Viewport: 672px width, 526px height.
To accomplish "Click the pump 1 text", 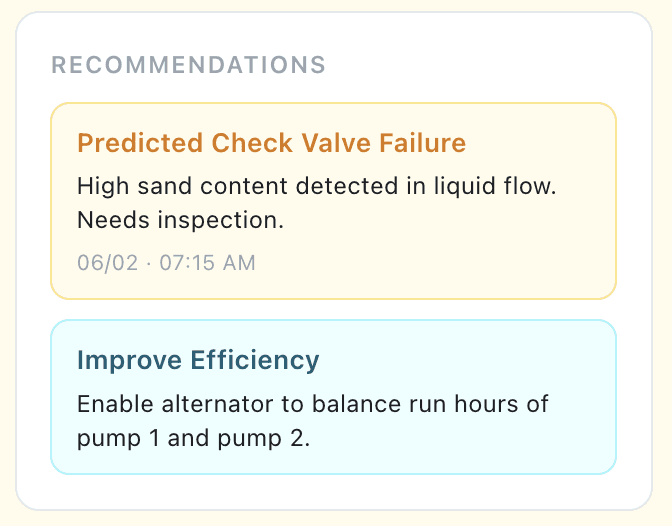I will (118, 439).
